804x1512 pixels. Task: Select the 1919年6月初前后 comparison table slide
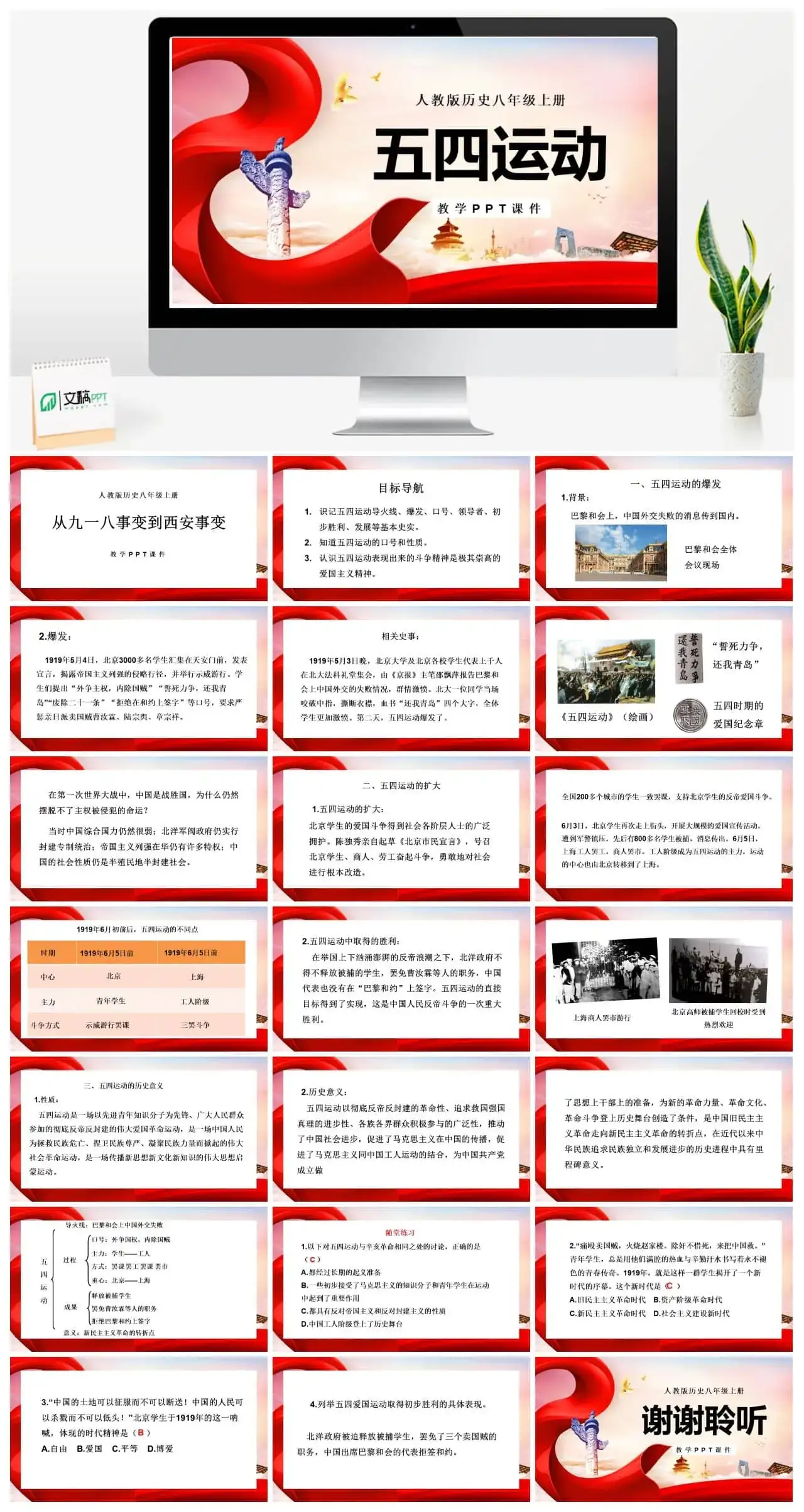(x=139, y=979)
